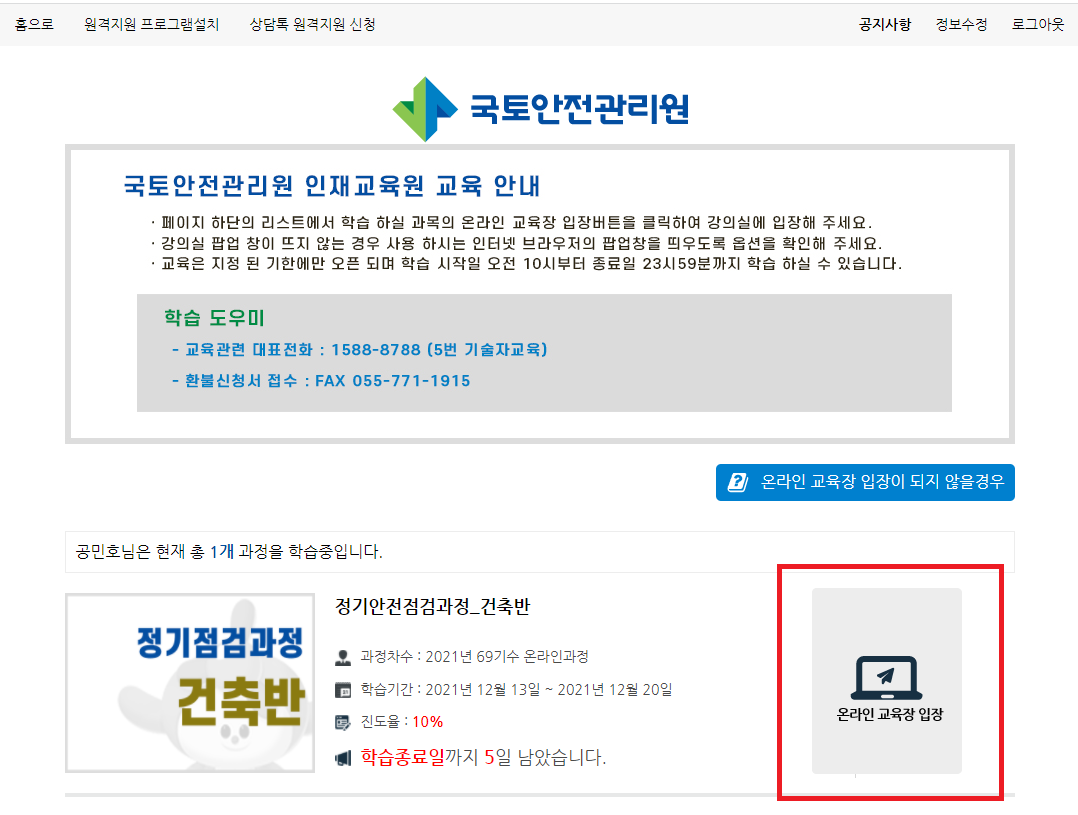Click the FAX 055-771-1915 line
This screenshot has width=1078, height=815.
point(321,381)
